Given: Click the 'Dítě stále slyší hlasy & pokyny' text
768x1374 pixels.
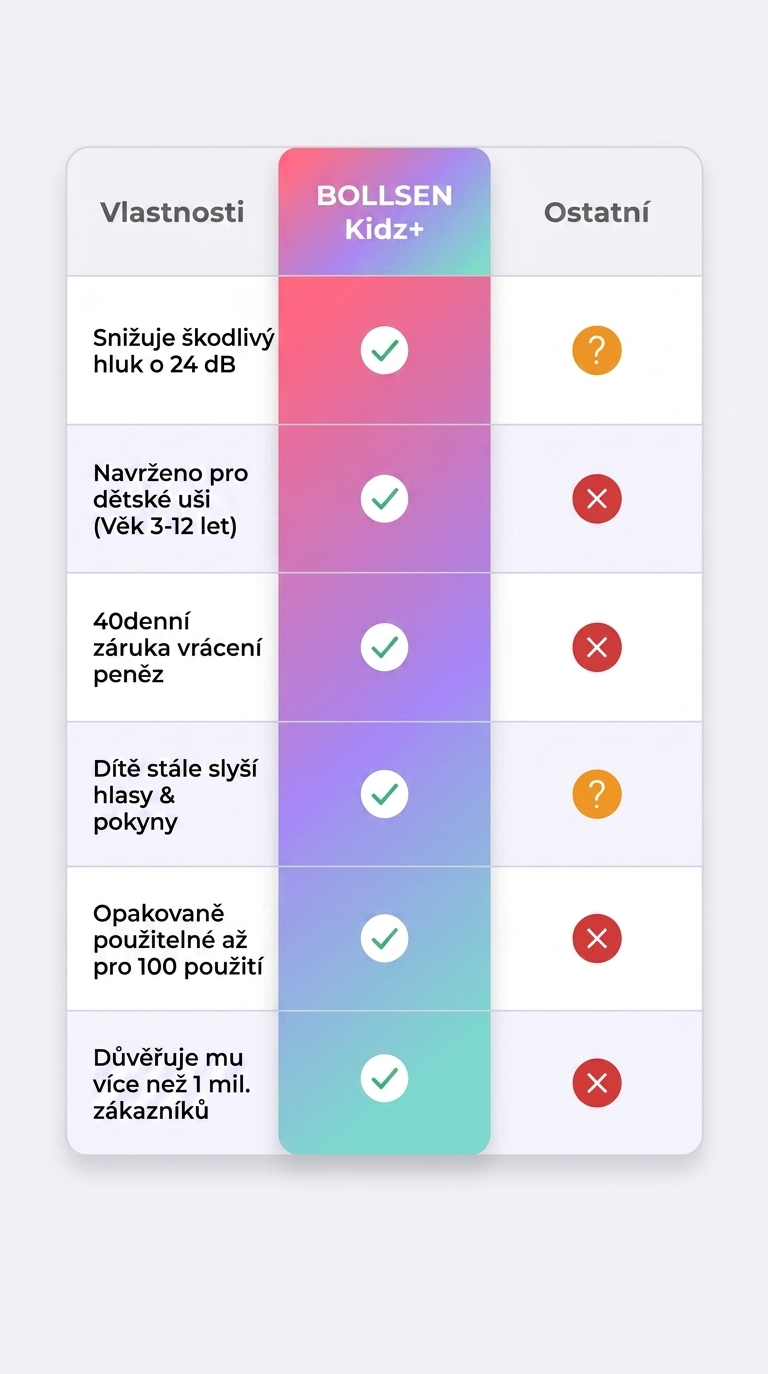Looking at the screenshot, I should [175, 795].
